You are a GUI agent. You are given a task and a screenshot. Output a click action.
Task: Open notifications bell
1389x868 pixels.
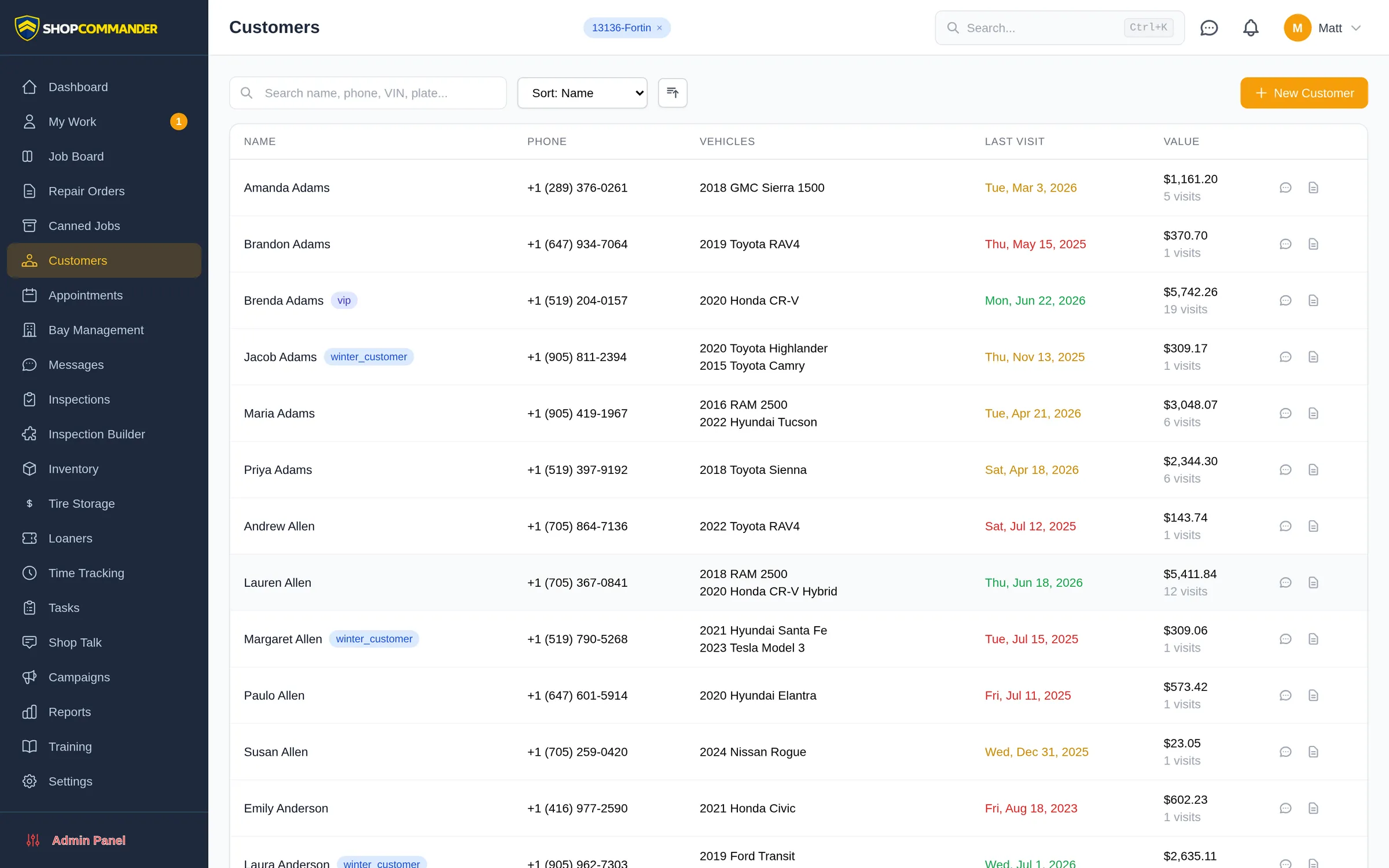[x=1251, y=28]
